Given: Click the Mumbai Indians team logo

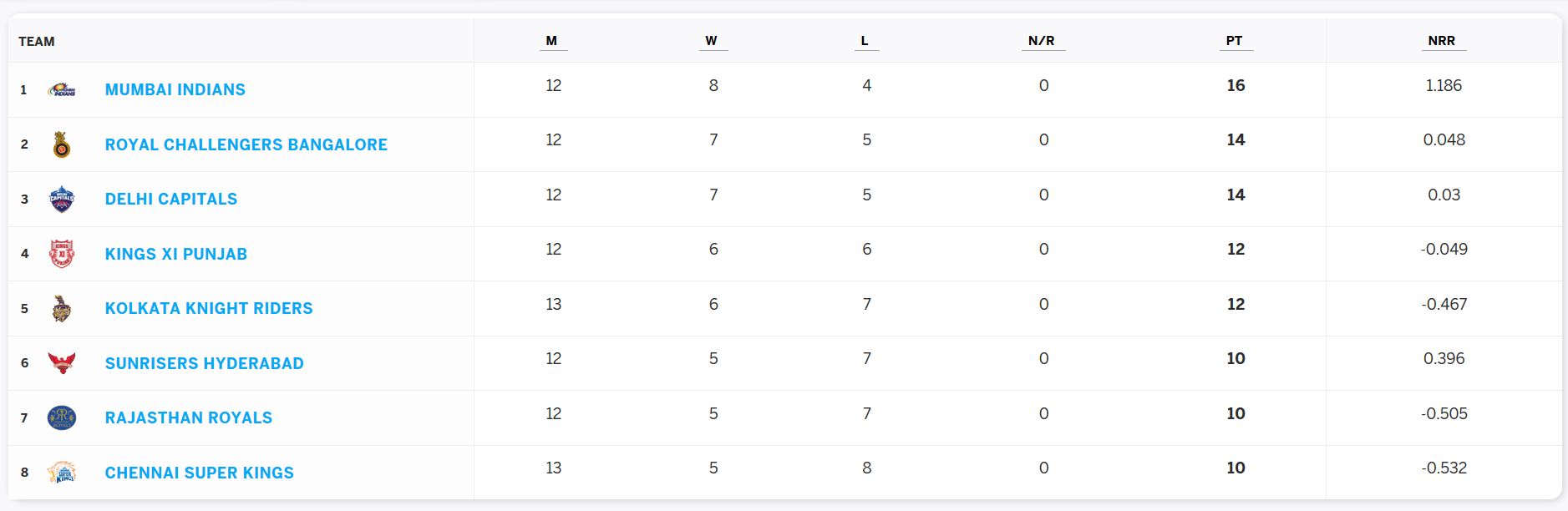Looking at the screenshot, I should coord(62,90).
